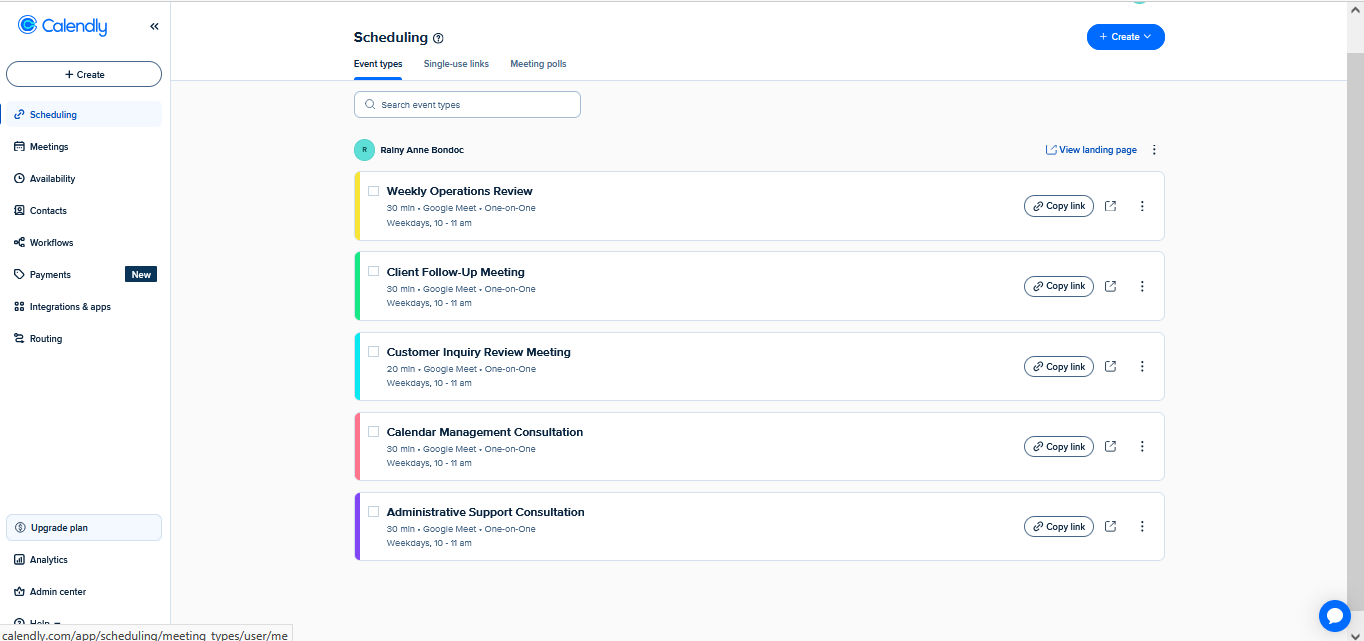Open Workflows in the sidebar
1364x641 pixels.
coord(83,242)
